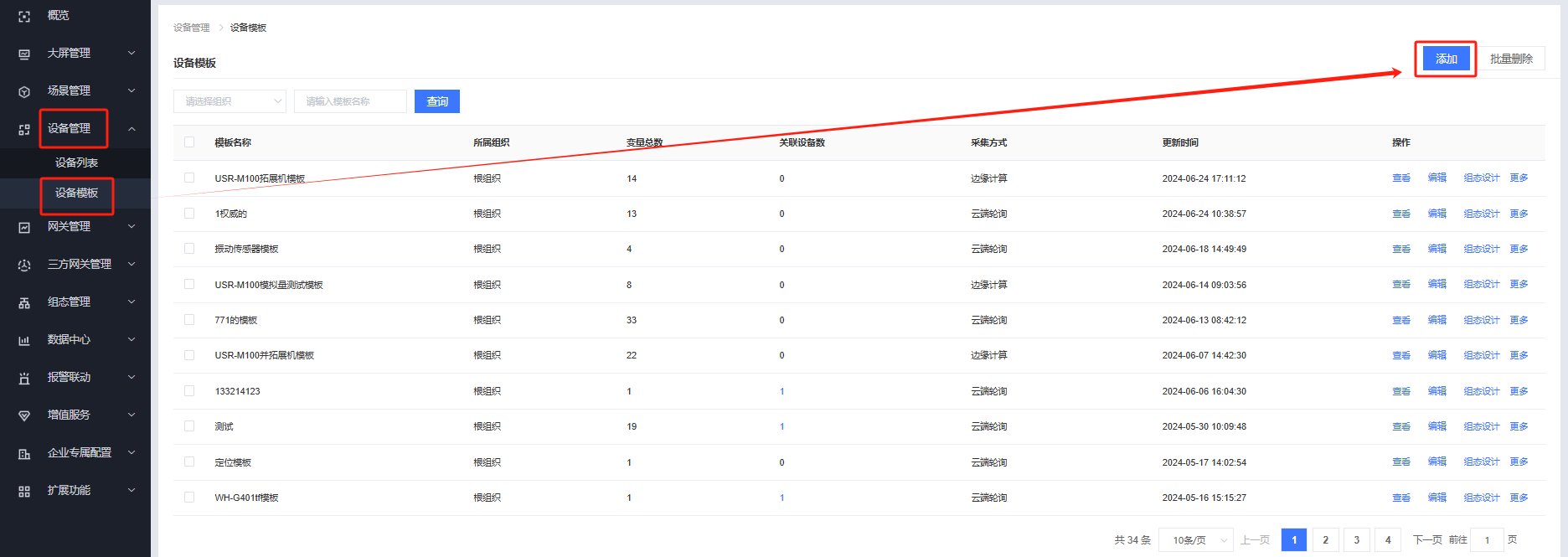
Task: Click the 场景管理 cube icon
Action: pos(24,91)
